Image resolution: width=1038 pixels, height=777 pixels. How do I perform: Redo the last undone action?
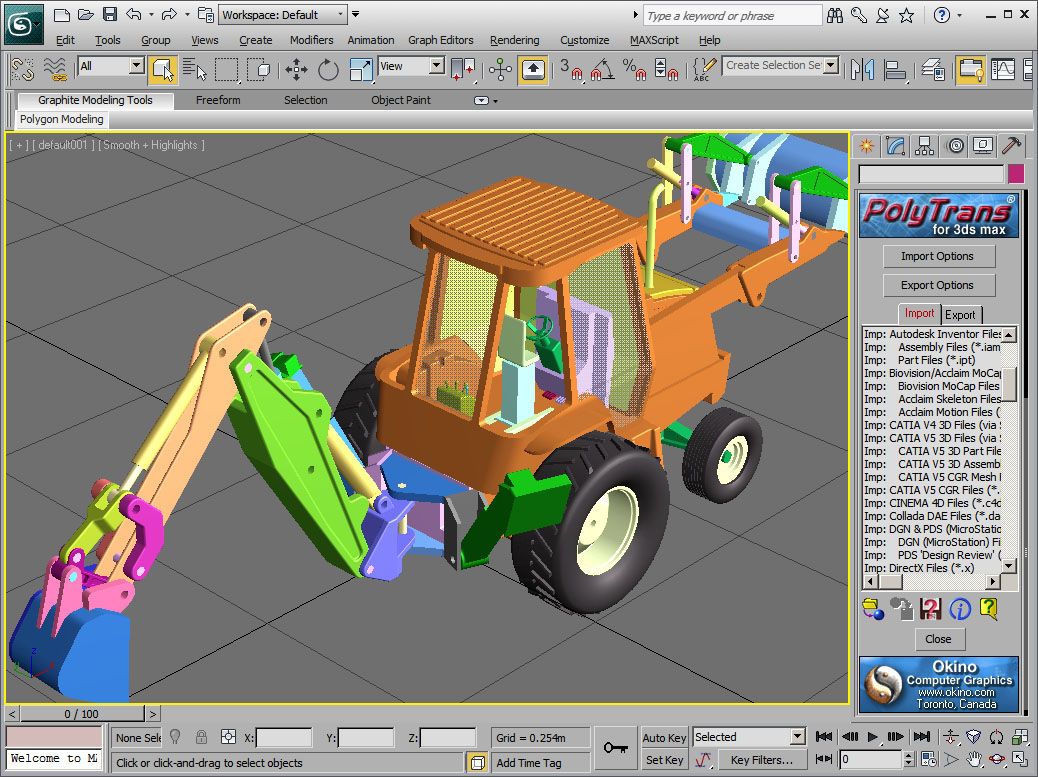coord(169,15)
